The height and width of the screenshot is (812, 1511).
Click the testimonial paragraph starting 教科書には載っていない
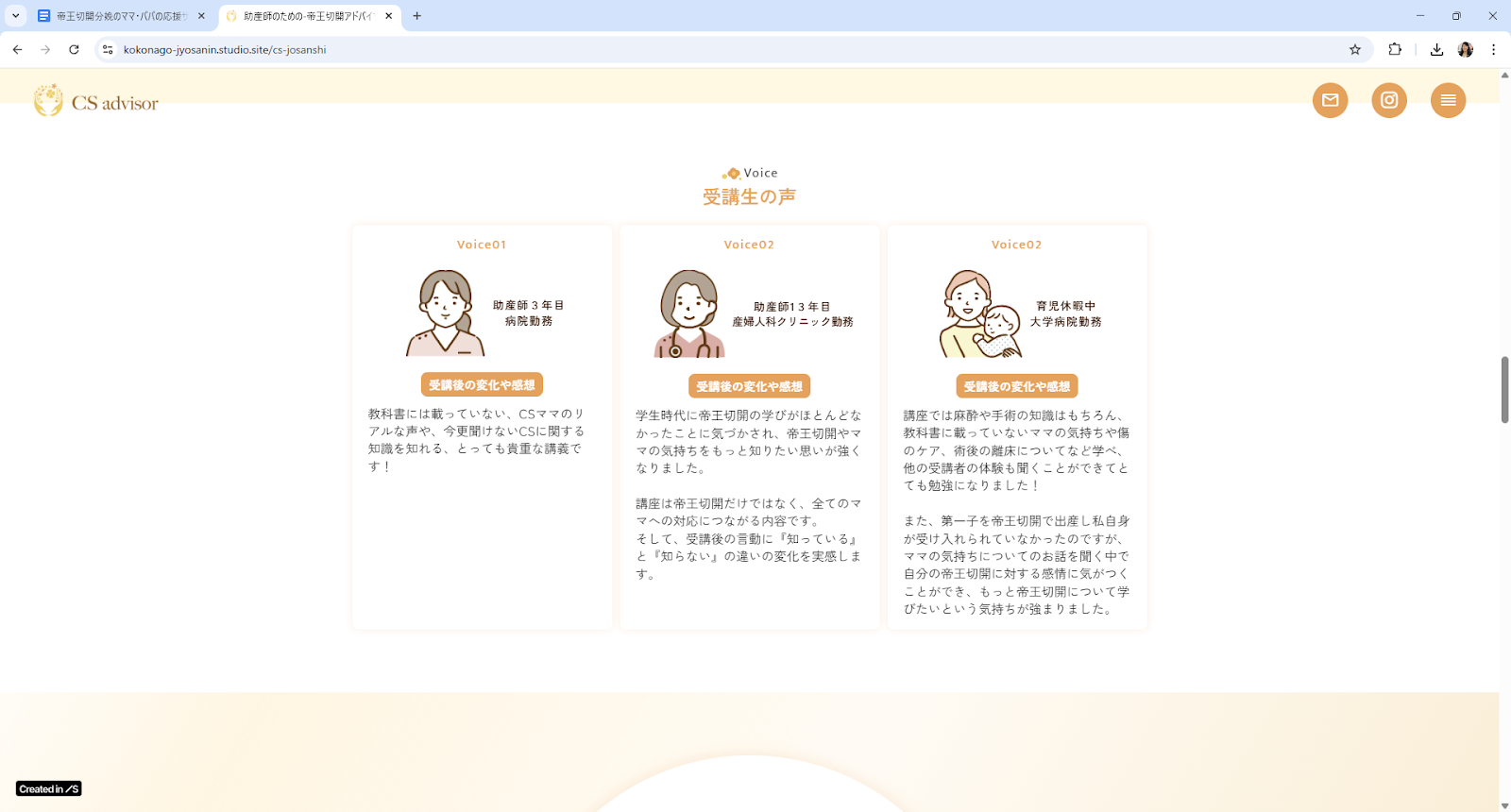[478, 440]
